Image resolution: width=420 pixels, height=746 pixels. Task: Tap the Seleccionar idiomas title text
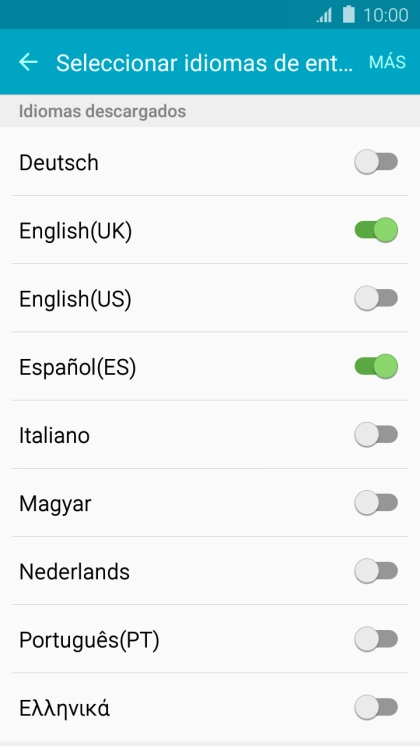click(205, 63)
